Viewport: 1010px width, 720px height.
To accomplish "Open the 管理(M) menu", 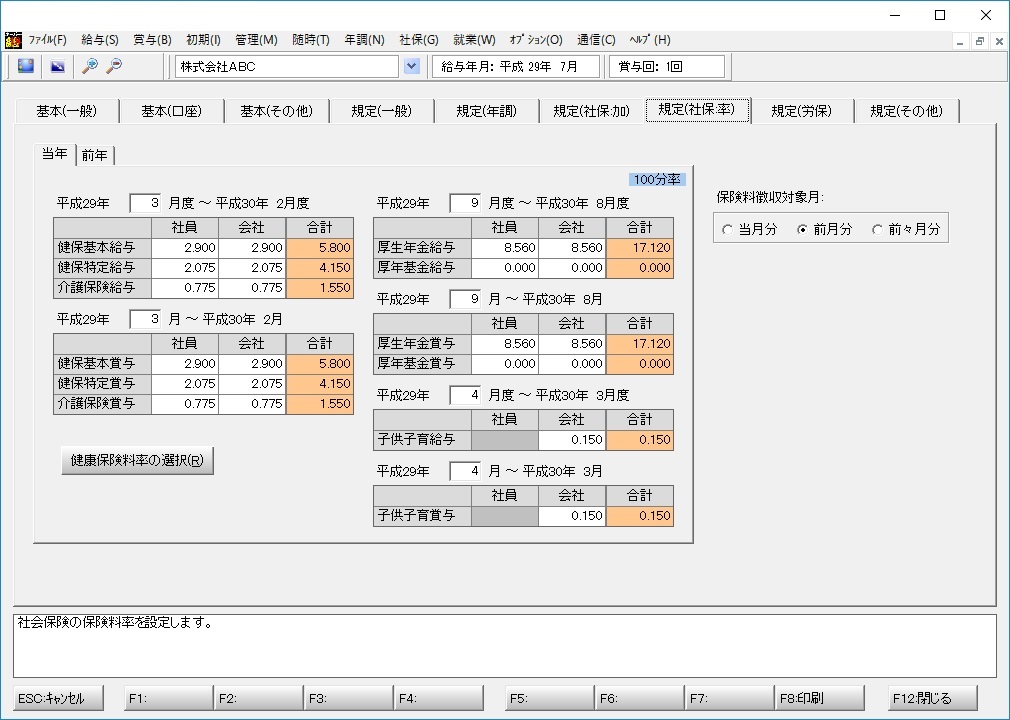I will (256, 40).
